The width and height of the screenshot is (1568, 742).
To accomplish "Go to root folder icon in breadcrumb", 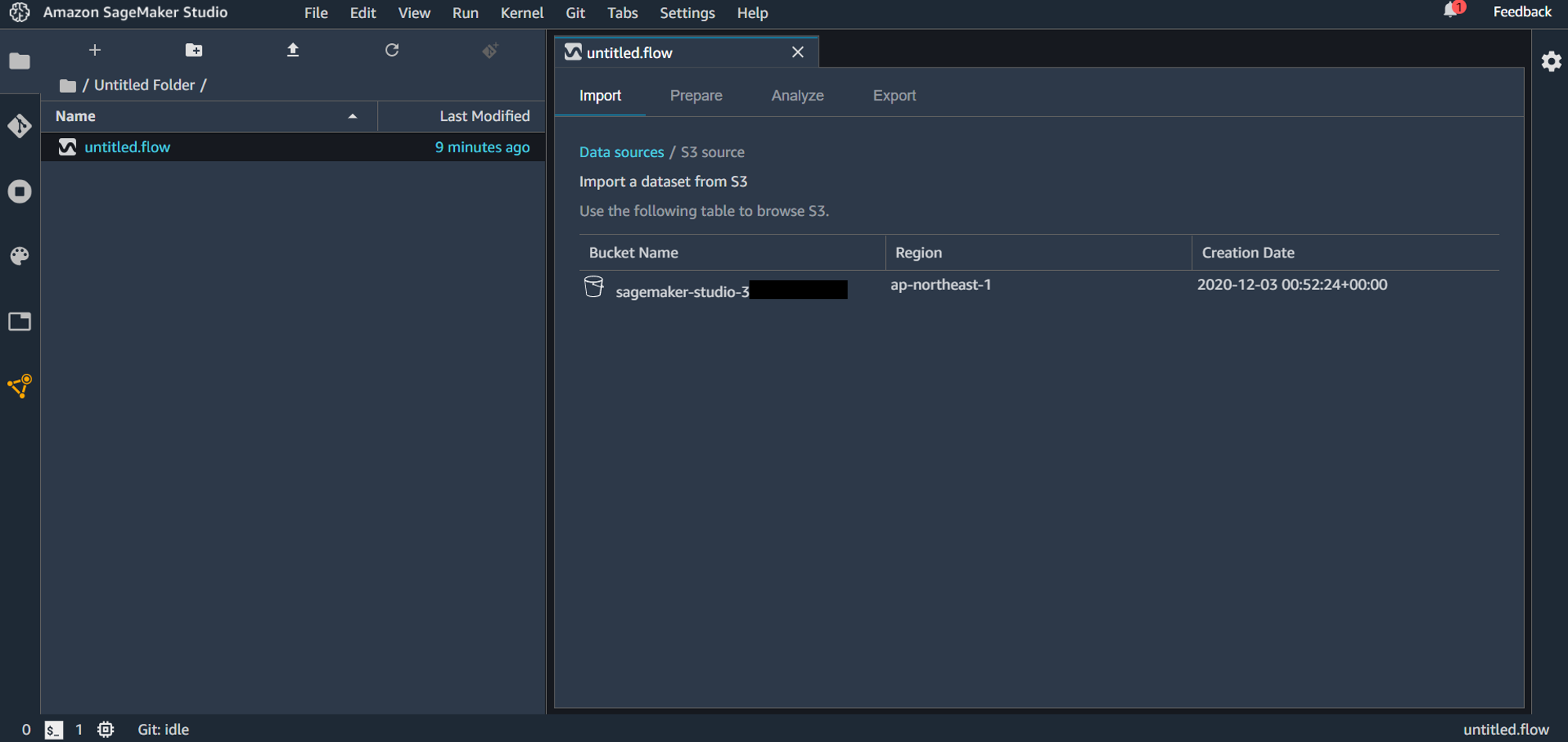I will point(68,86).
